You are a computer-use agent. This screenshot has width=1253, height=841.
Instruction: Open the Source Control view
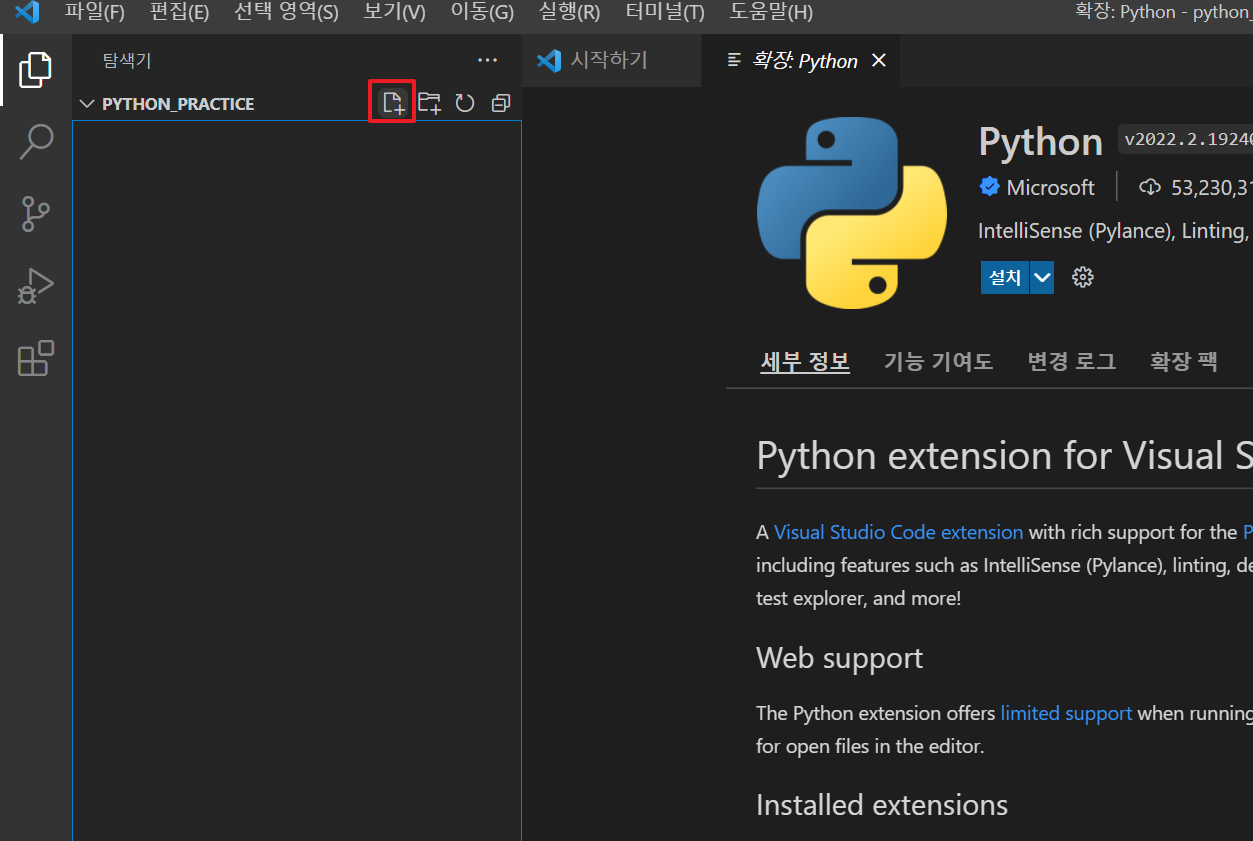(x=36, y=213)
